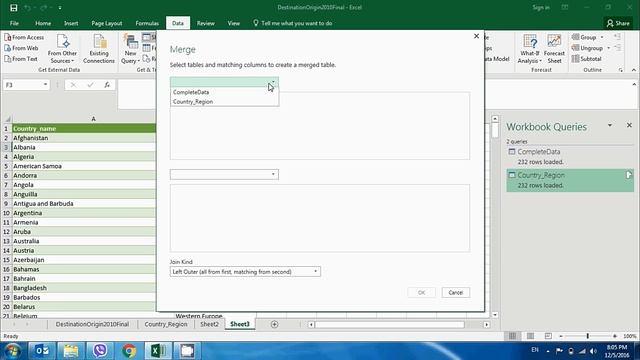Switch to the Insert tab
640x360 pixels.
[x=71, y=23]
